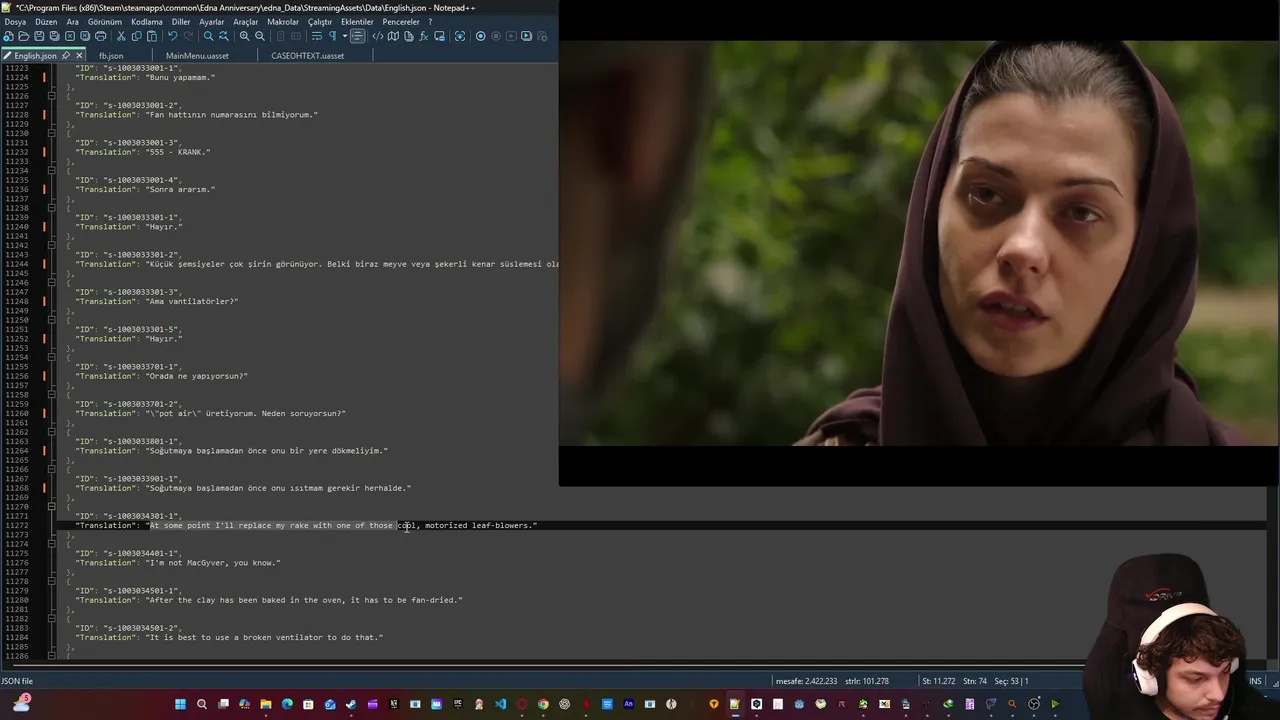The image size is (1280, 720).
Task: Collapse the fold marker at line 11242
Action: coord(52,245)
